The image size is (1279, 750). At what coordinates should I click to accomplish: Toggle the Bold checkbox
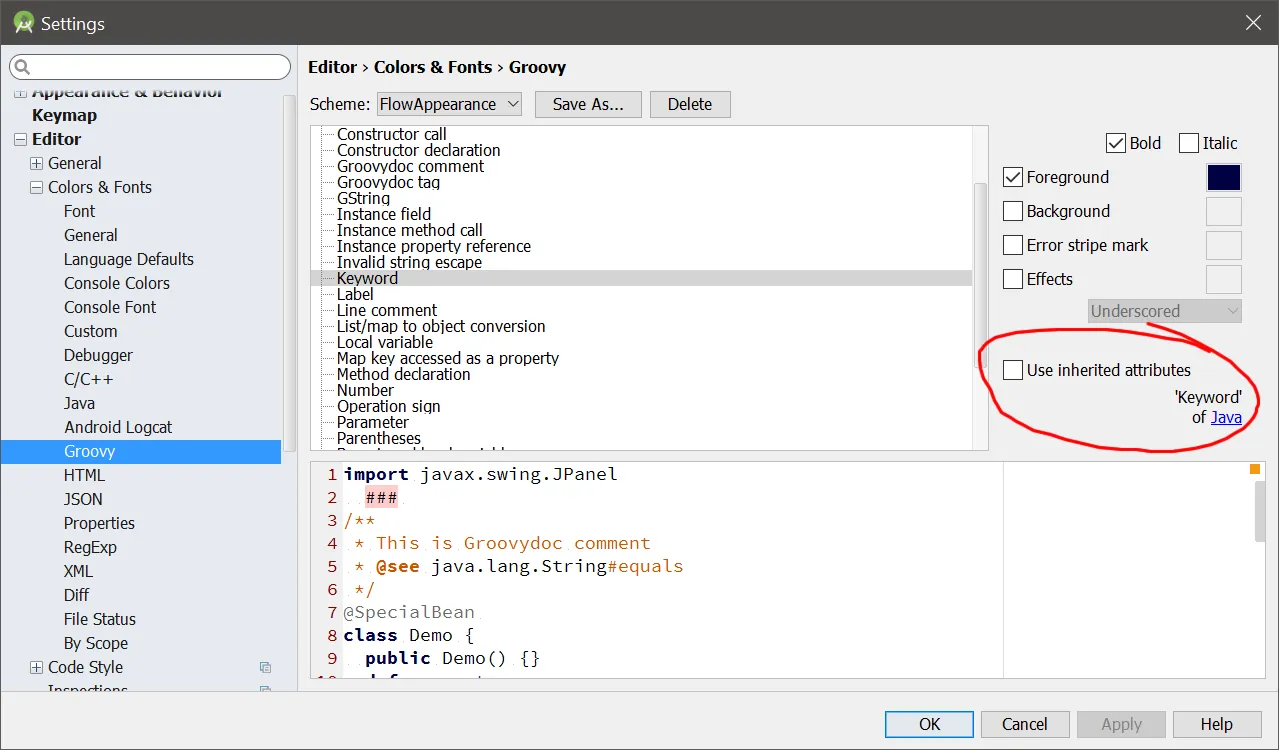pyautogui.click(x=1116, y=143)
